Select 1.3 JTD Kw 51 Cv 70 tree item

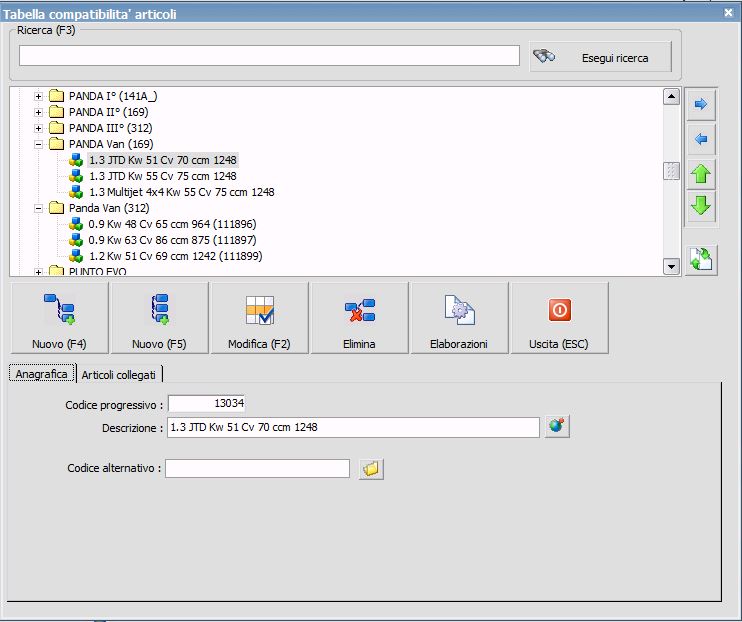[x=163, y=160]
